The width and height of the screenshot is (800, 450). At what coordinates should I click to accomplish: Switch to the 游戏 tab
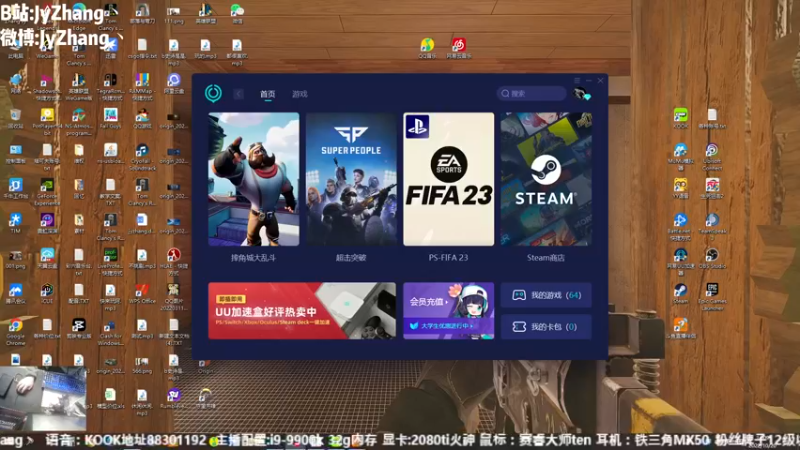299,94
